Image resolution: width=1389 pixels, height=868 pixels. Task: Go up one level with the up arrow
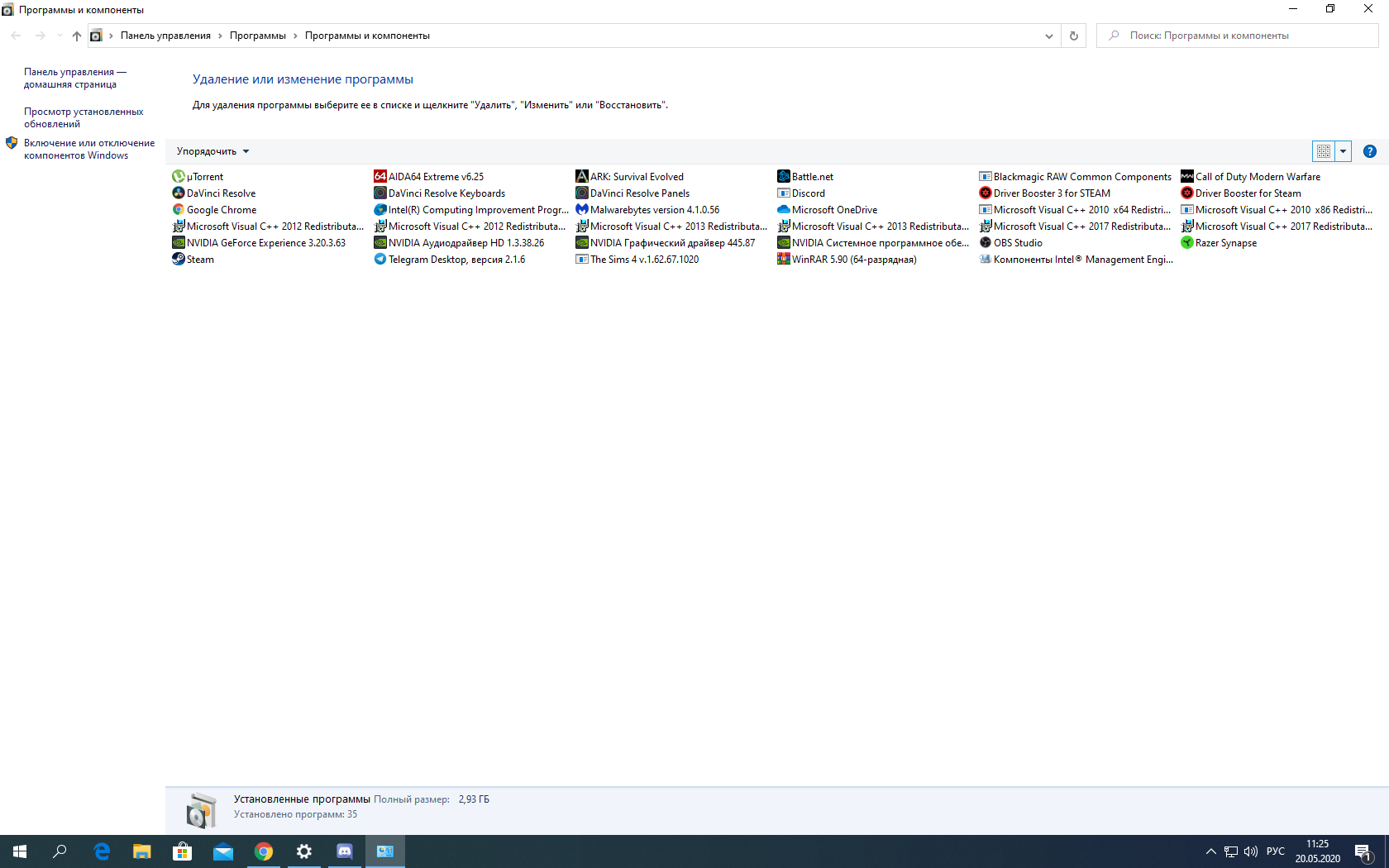click(x=77, y=36)
